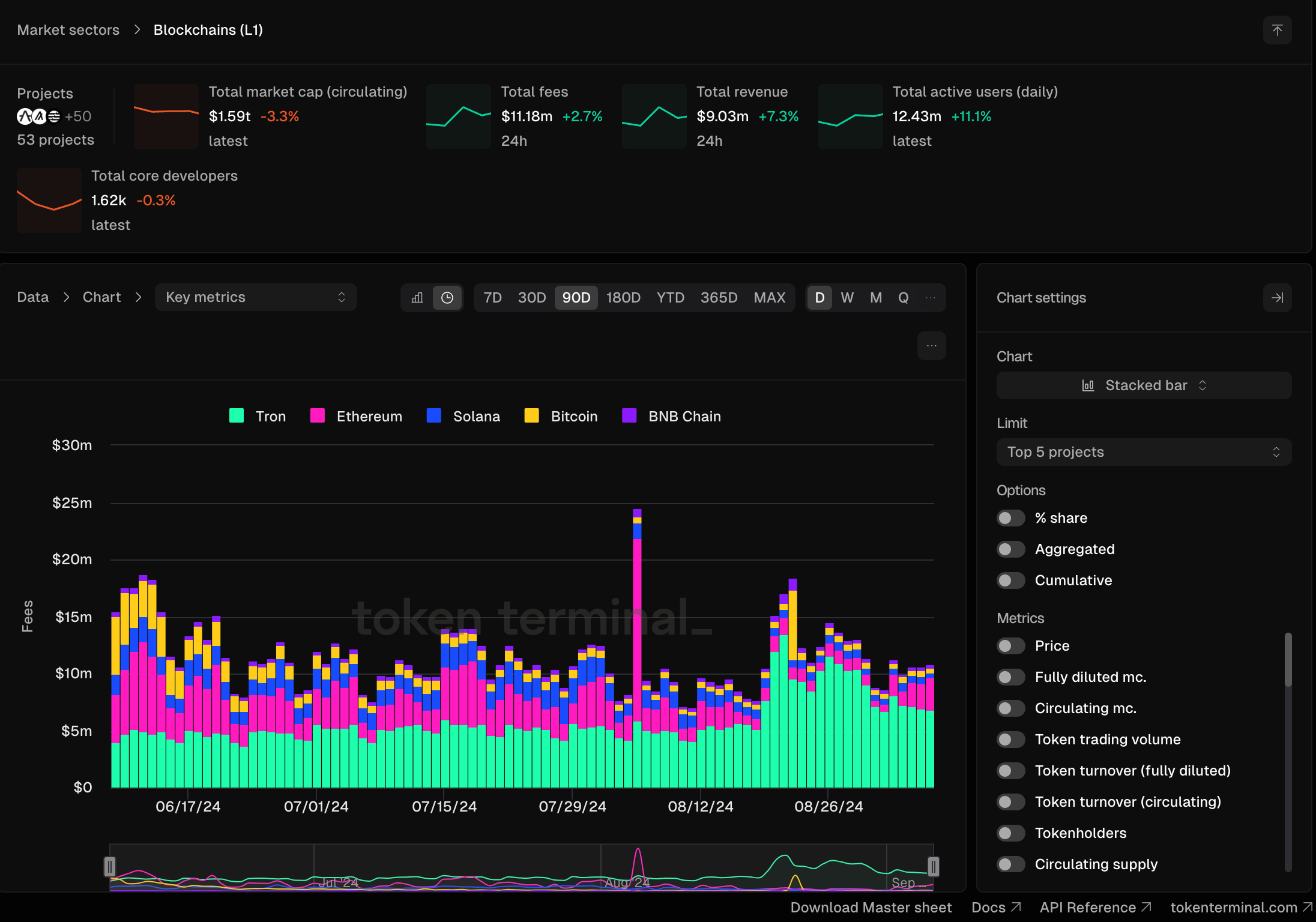Open the chart options ellipsis menu
1316x922 pixels.
click(931, 346)
